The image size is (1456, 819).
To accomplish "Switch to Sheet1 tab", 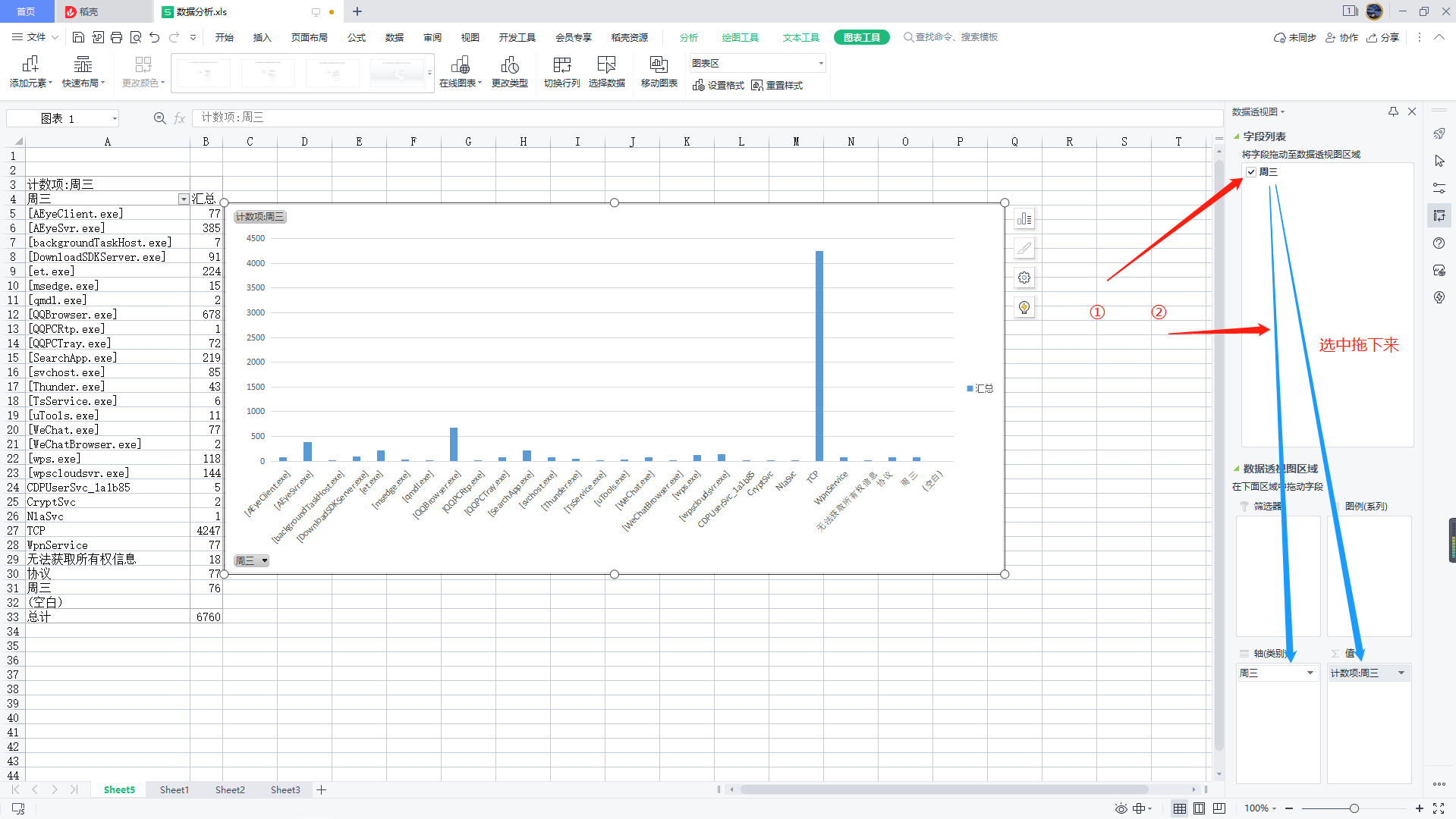I will click(x=174, y=790).
